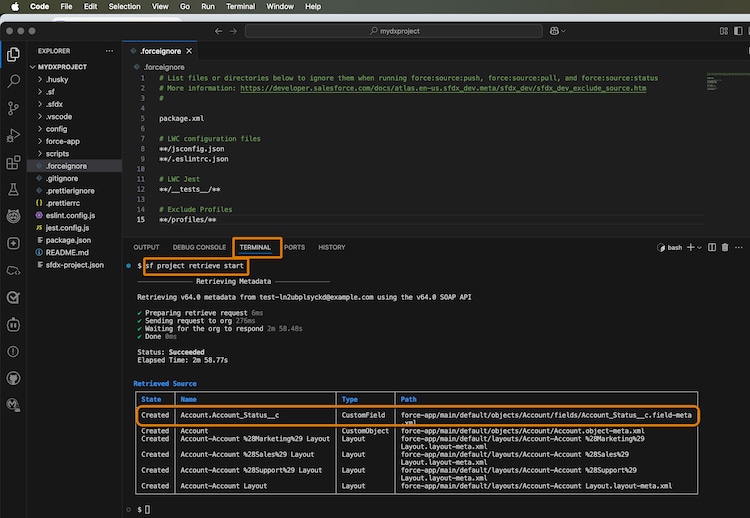Switch to the OUTPUT panel tab
Viewport: 750px width, 518px height.
pos(146,247)
